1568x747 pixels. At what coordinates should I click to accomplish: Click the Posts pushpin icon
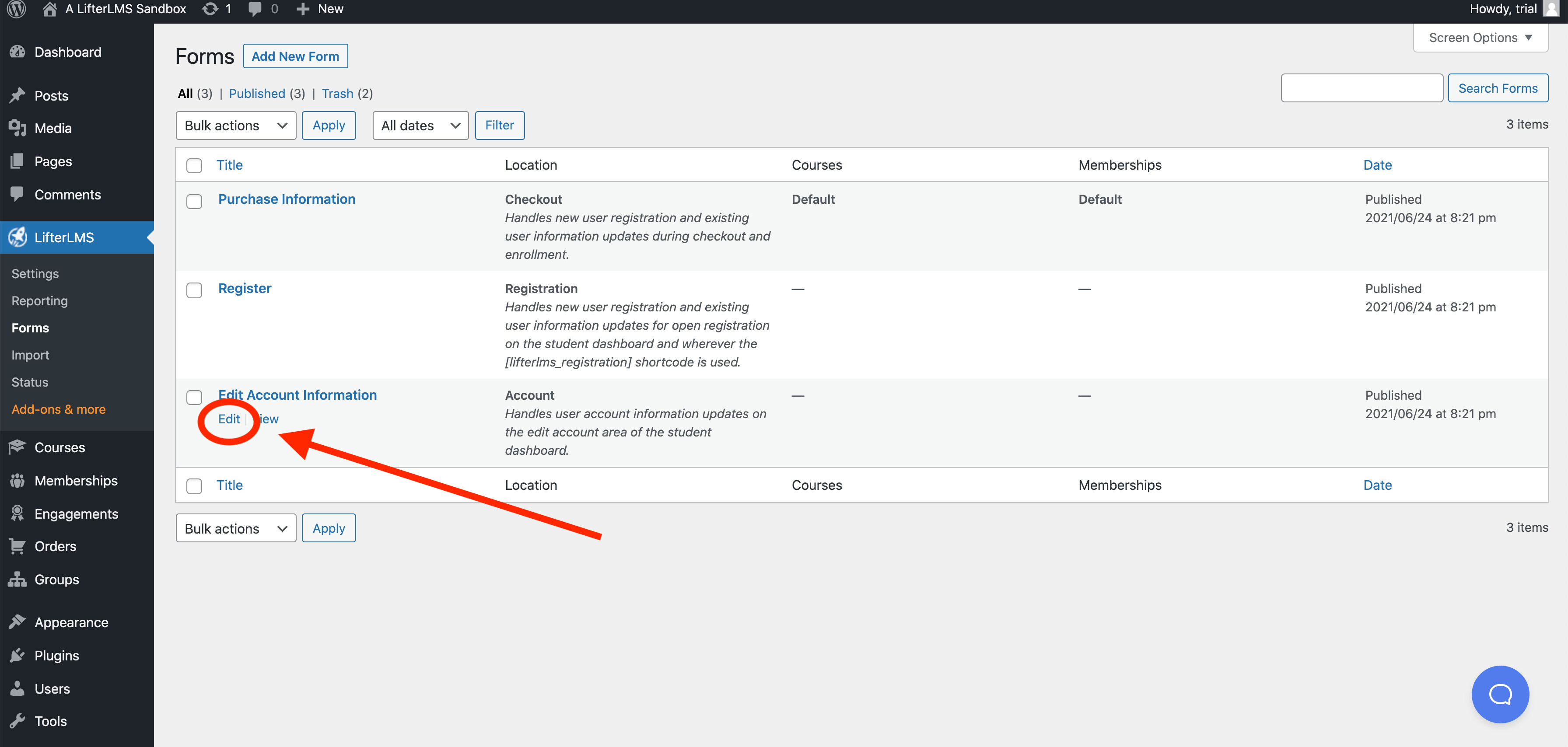pyautogui.click(x=17, y=95)
